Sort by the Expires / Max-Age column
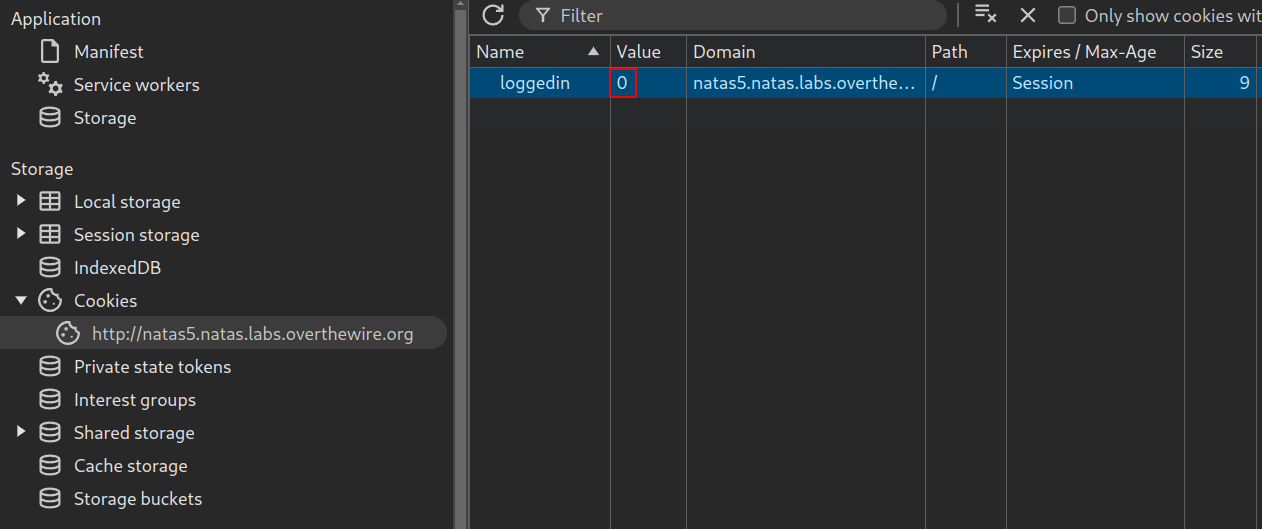This screenshot has width=1262, height=529. (x=1095, y=52)
